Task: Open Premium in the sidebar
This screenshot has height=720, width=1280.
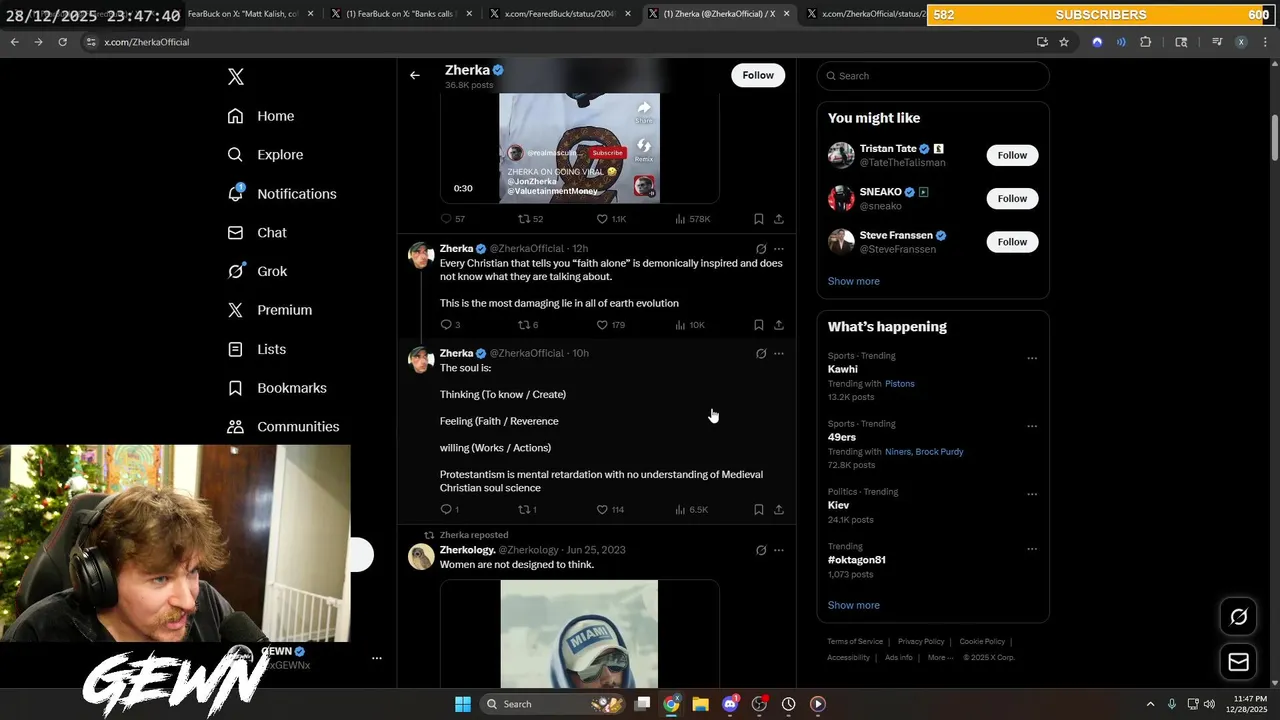Action: point(270,310)
